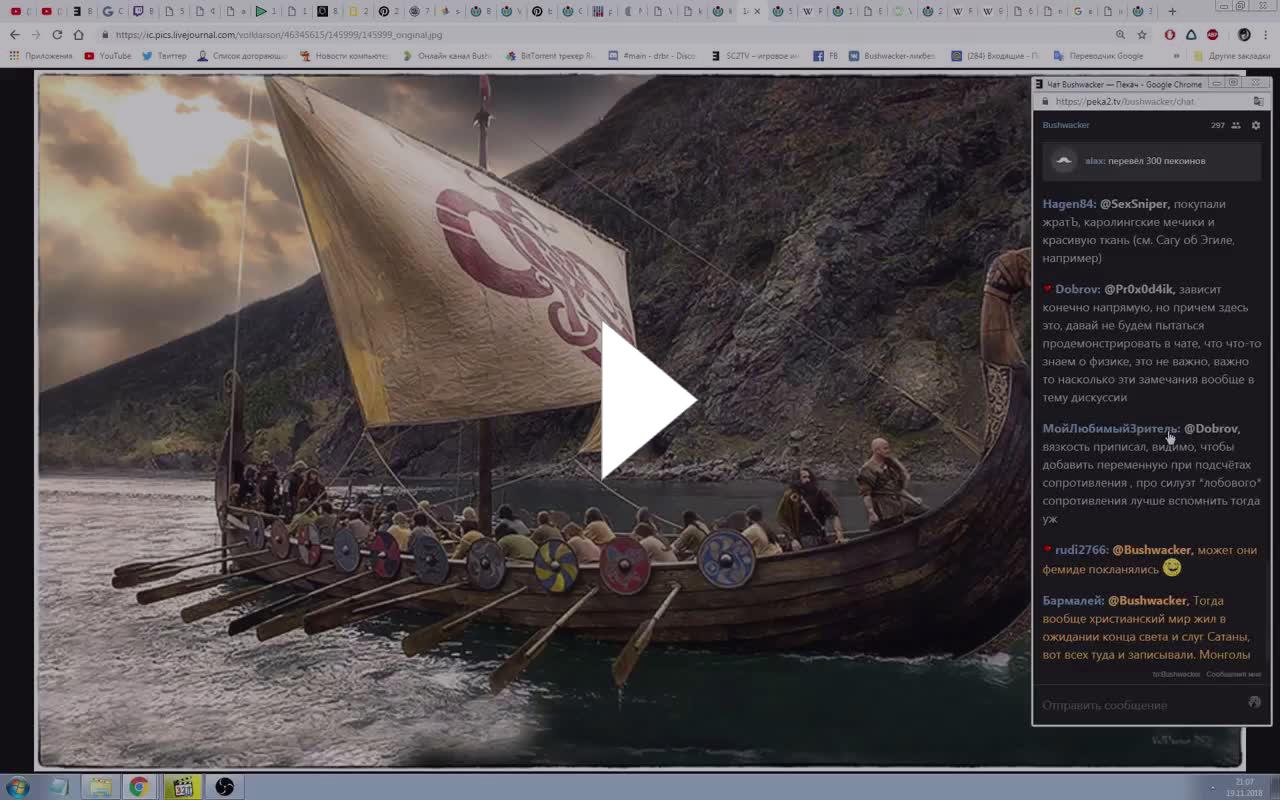
Task: Open a new browser tab
Action: pyautogui.click(x=1172, y=11)
